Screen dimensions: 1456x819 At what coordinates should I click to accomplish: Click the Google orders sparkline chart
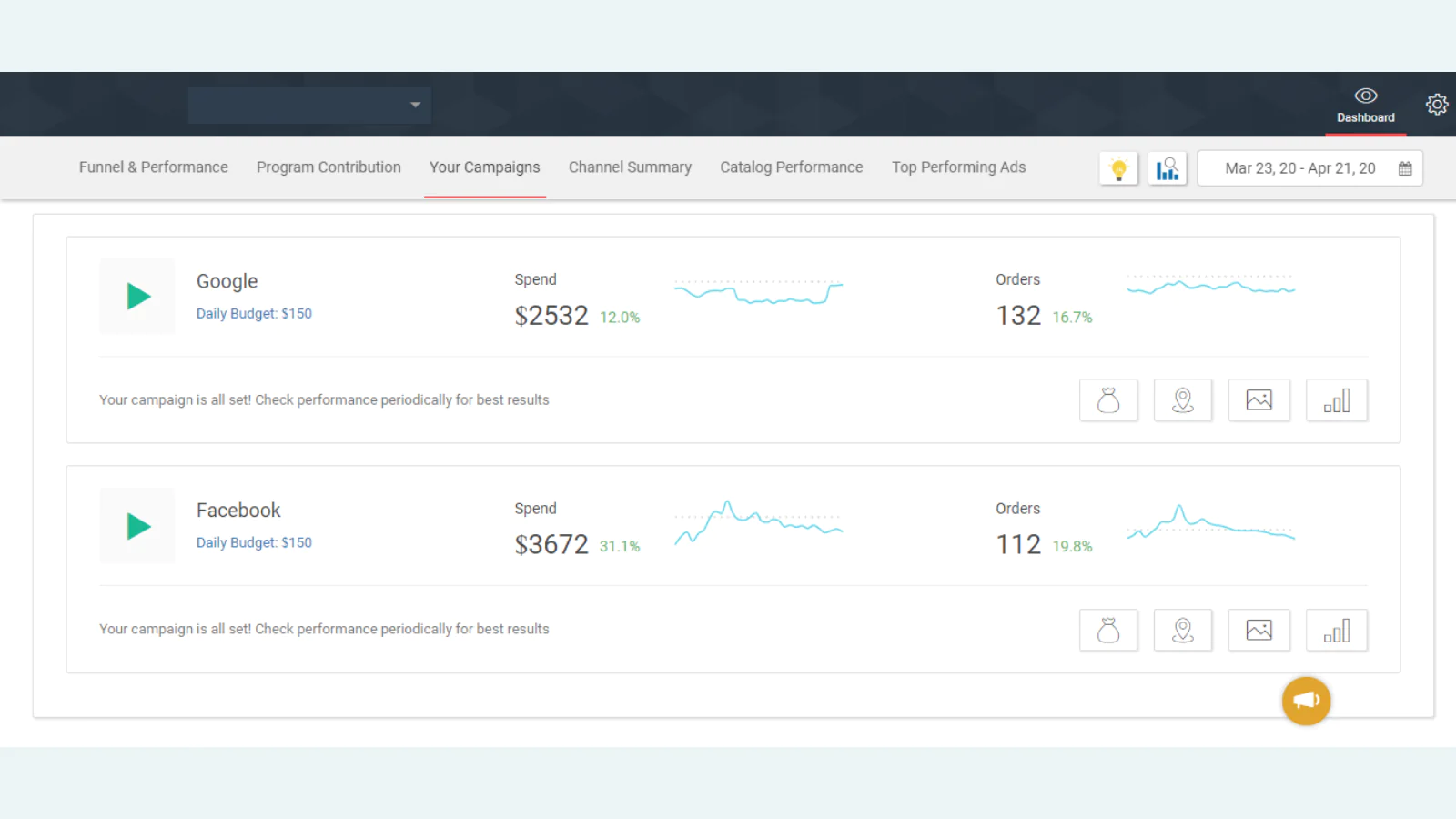tap(1210, 285)
